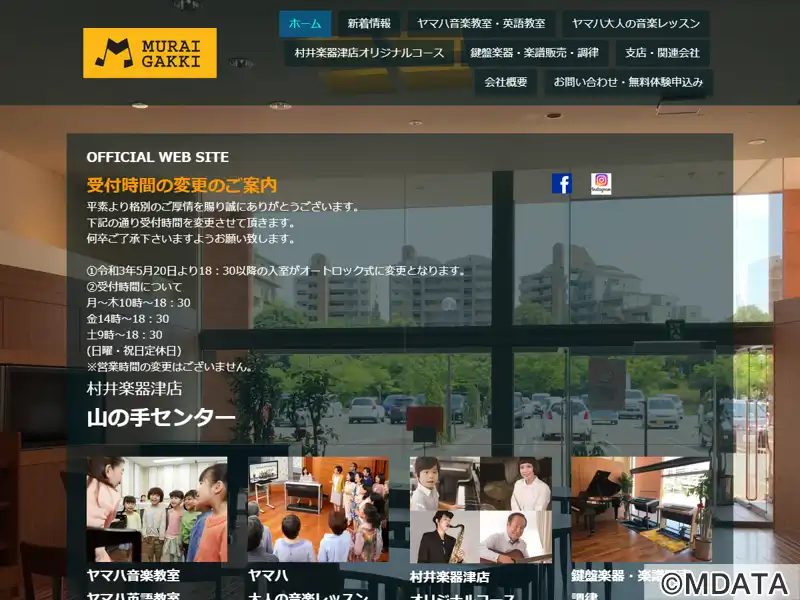The width and height of the screenshot is (800, 600).
Task: Click the Murai Gakki logo
Action: [x=150, y=53]
